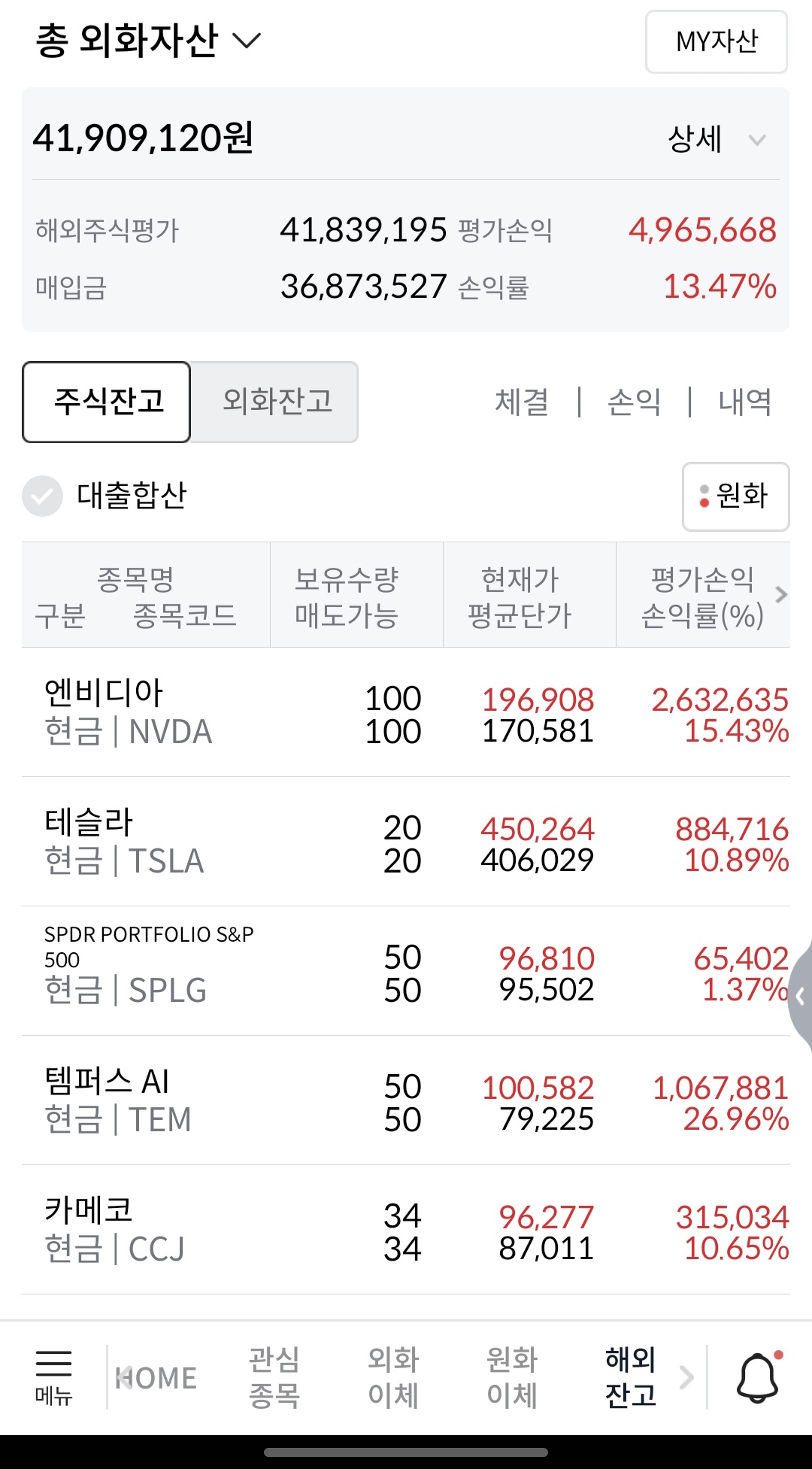The width and height of the screenshot is (812, 1469).
Task: Go to 관심종목 in bottom bar
Action: [x=274, y=1377]
